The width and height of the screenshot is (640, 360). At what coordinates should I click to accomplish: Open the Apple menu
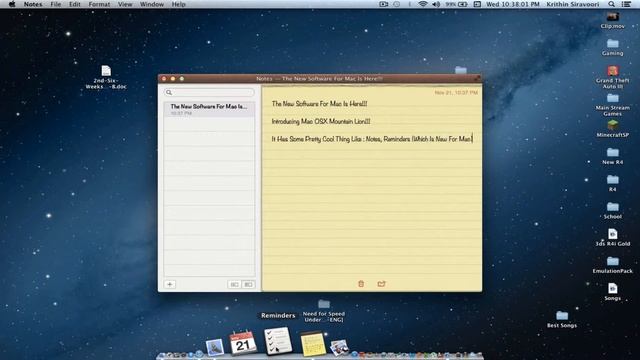[x=12, y=4]
